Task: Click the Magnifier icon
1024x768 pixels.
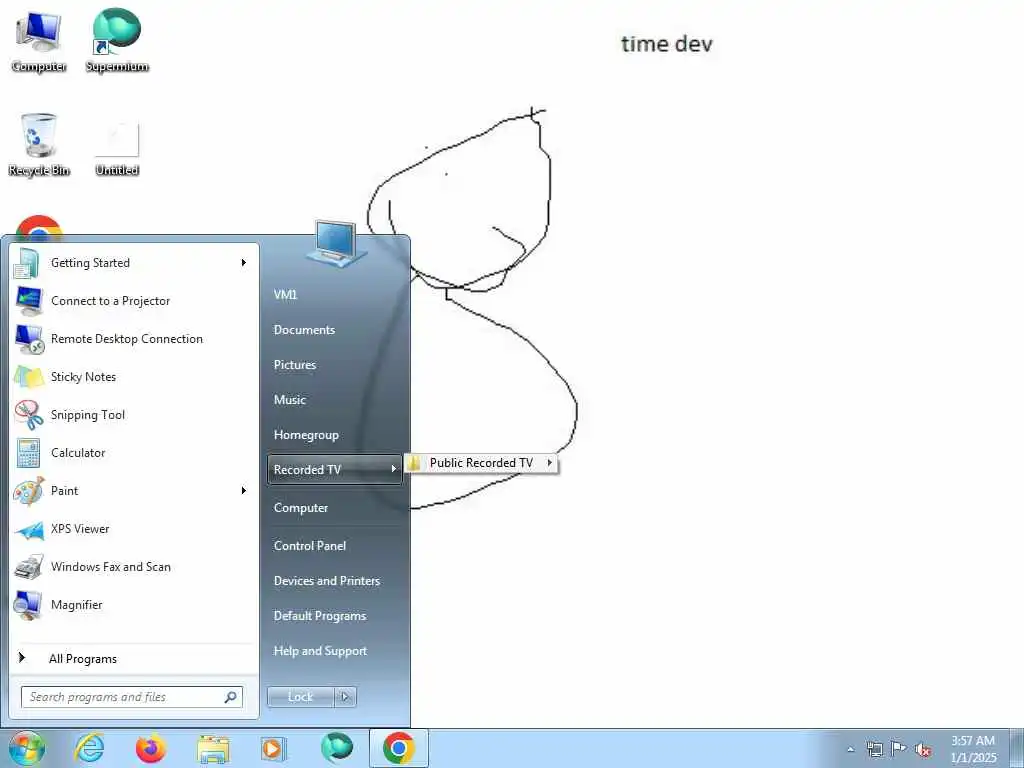Action: coord(28,605)
